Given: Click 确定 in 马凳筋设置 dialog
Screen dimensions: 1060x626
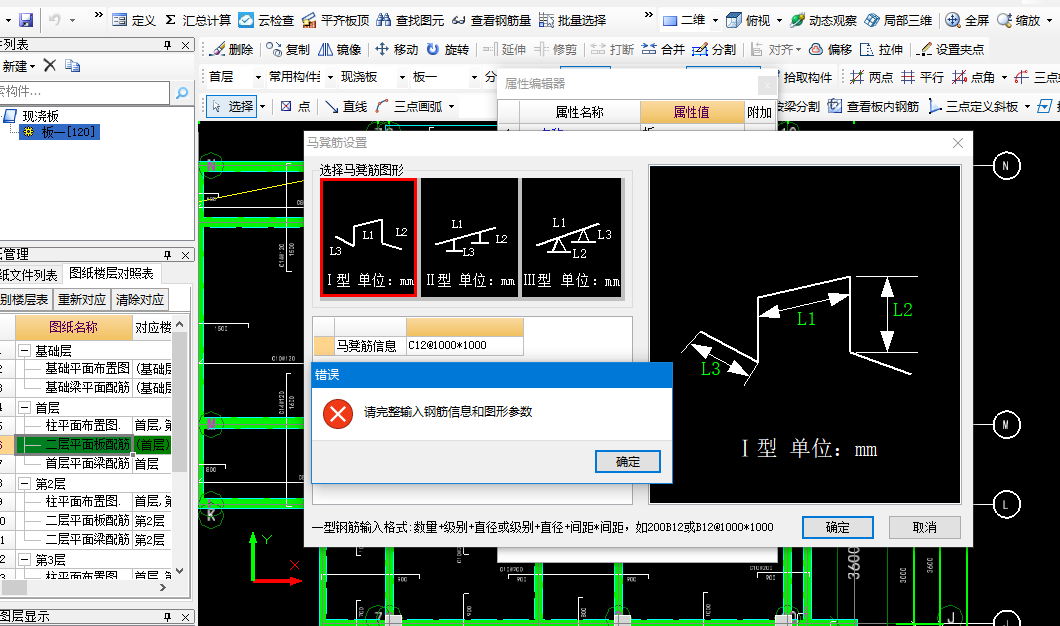Looking at the screenshot, I should point(838,527).
